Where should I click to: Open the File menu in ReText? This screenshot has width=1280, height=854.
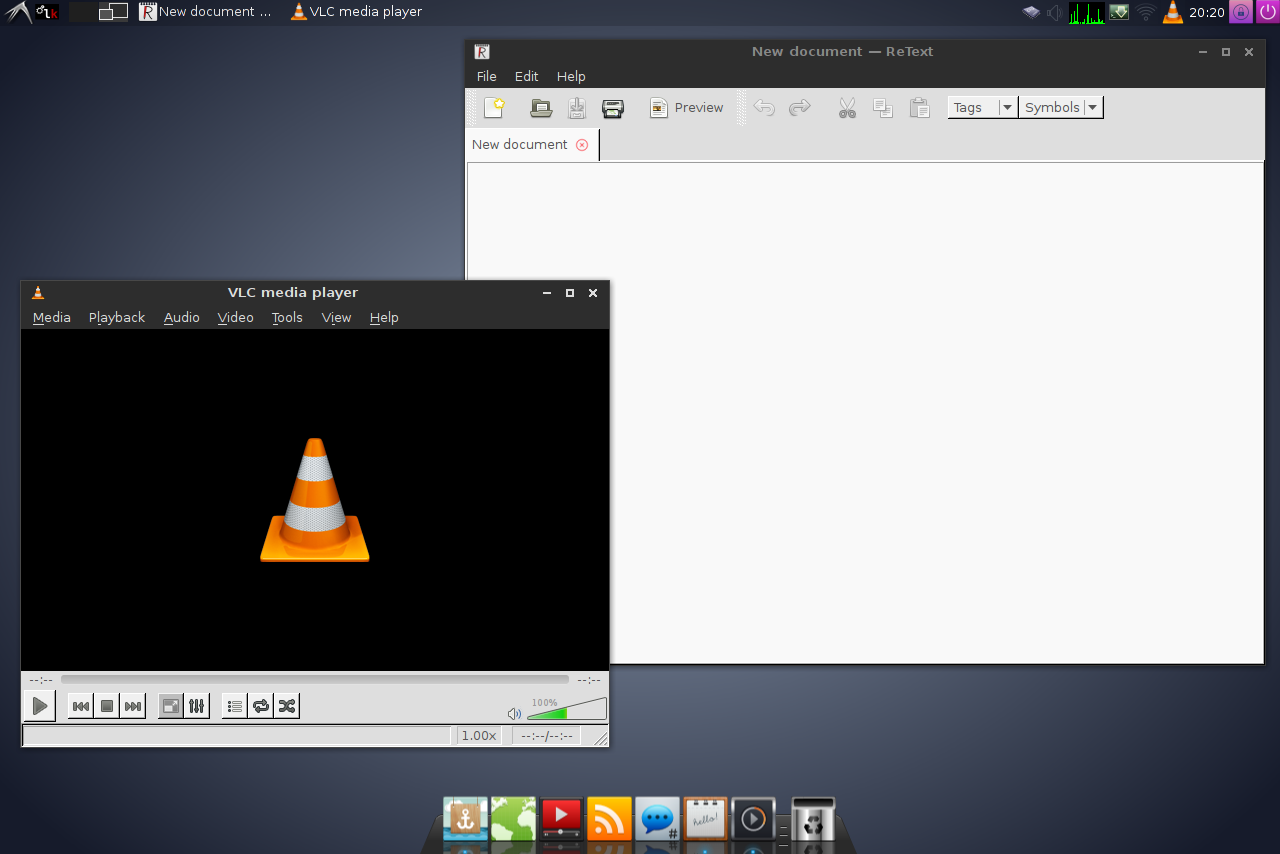(x=486, y=76)
